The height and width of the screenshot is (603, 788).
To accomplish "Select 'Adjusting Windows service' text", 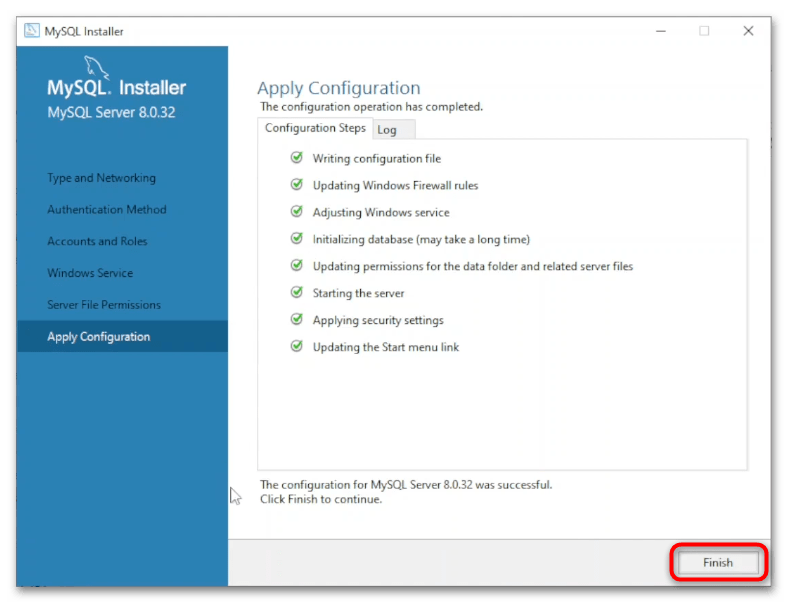I will pos(381,213).
